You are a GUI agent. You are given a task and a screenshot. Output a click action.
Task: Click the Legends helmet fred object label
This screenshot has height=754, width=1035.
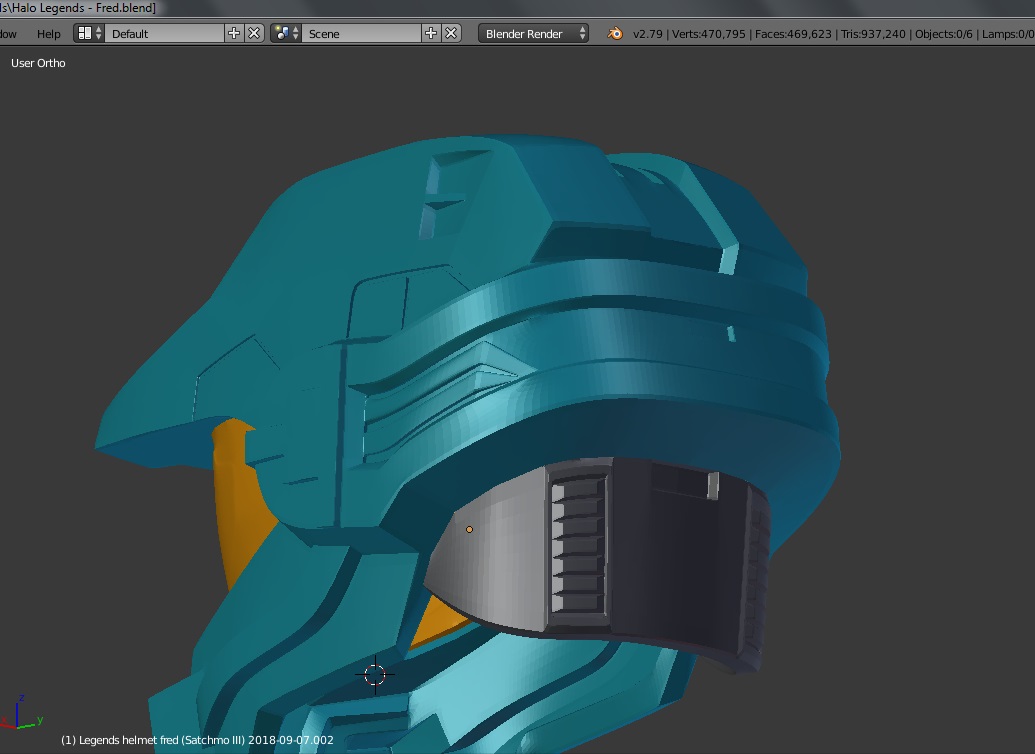click(197, 740)
